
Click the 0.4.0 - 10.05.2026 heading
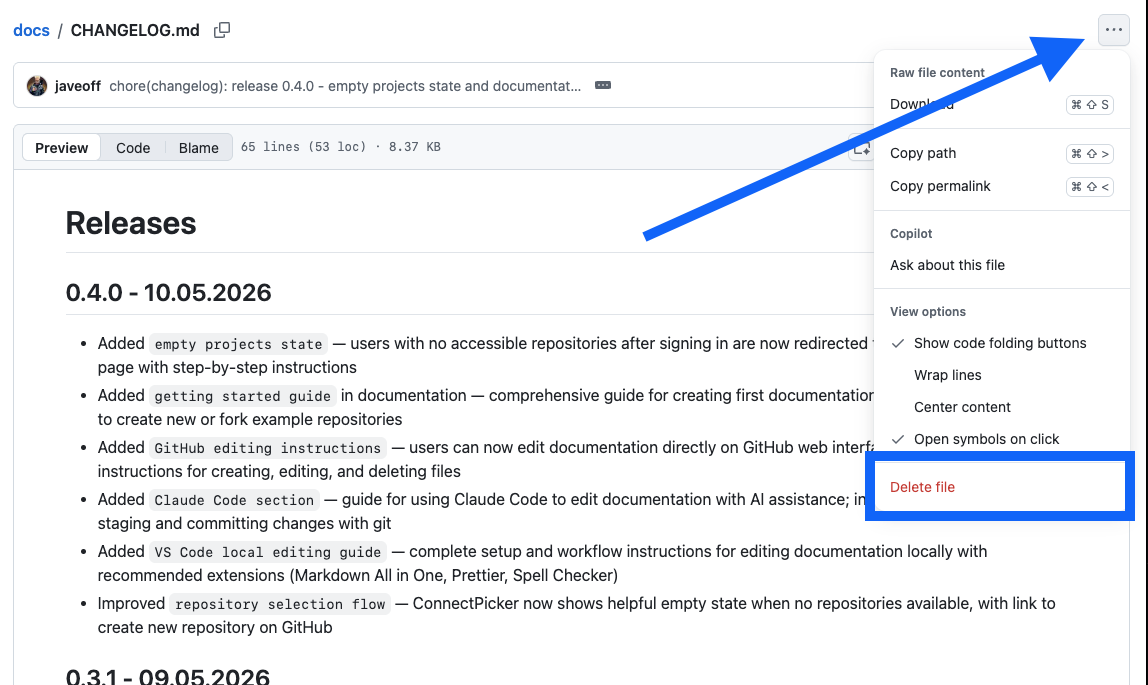[168, 293]
